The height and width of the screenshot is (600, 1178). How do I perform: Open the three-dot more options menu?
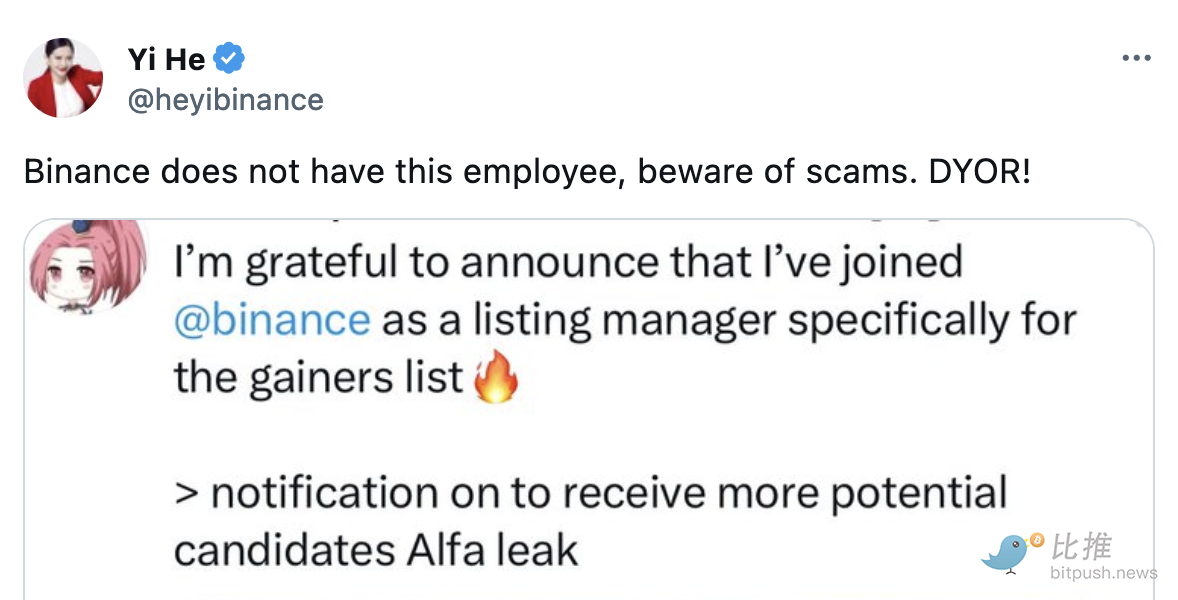(1136, 59)
